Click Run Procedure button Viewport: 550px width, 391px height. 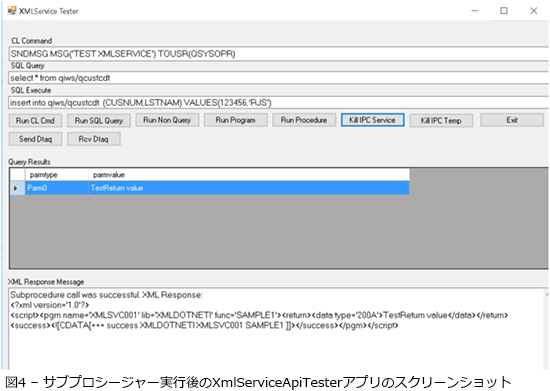coord(304,120)
